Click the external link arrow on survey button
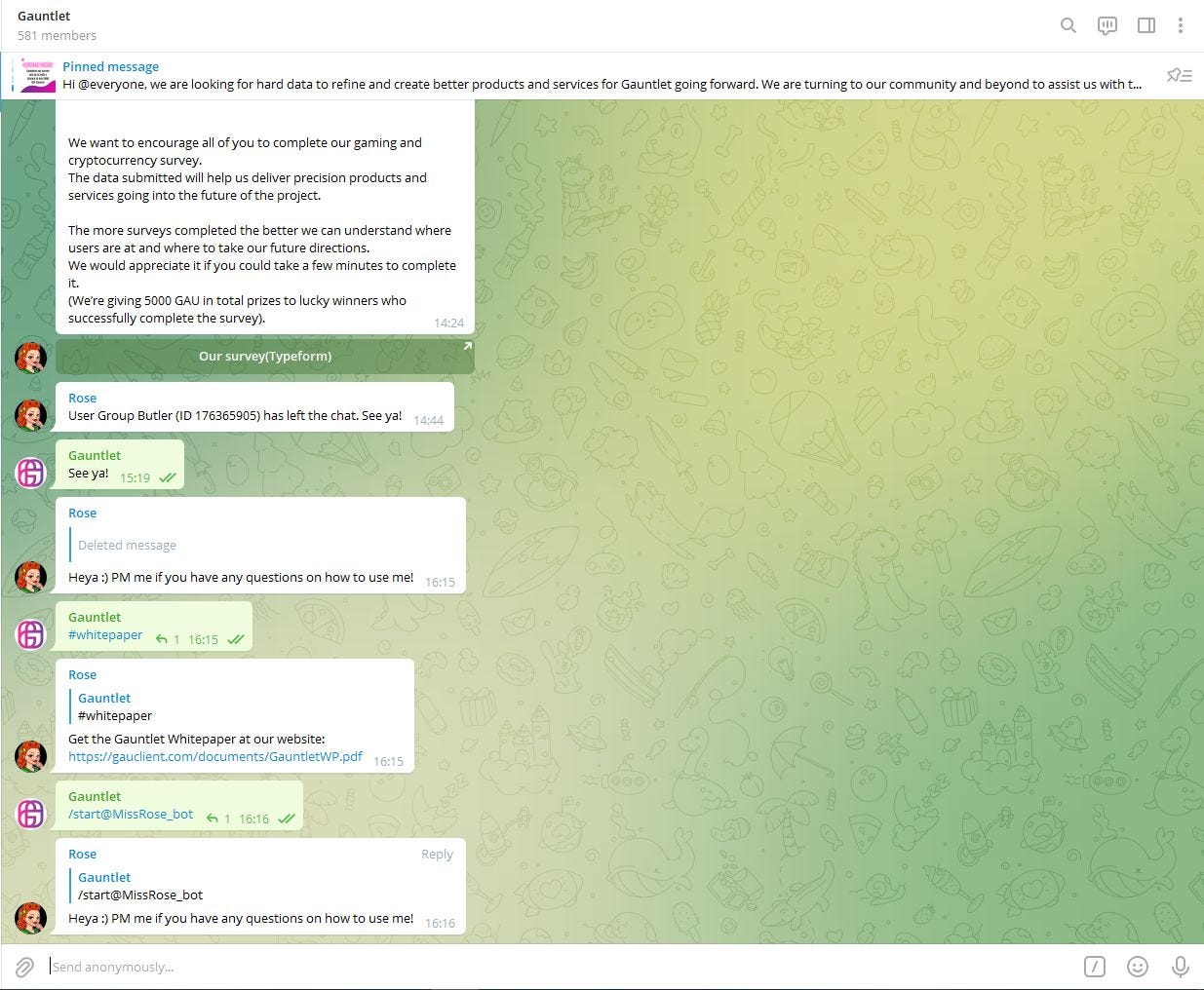 coord(467,346)
